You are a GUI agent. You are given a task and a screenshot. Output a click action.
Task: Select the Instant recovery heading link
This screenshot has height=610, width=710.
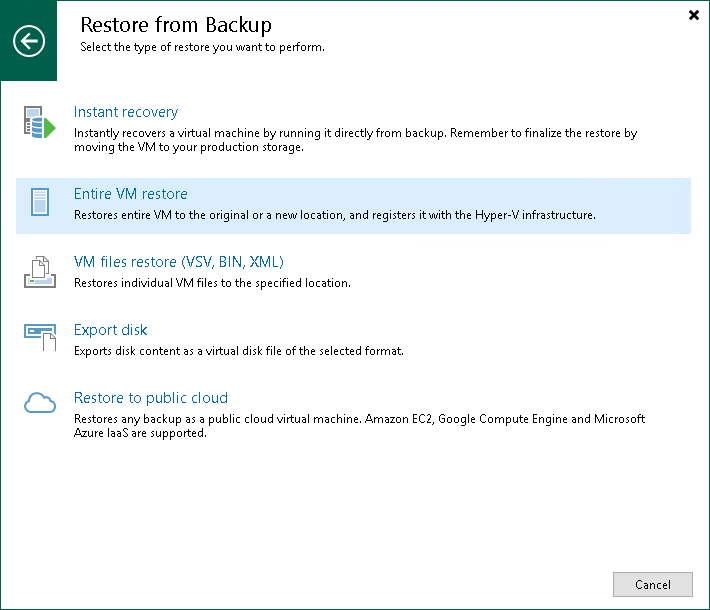click(x=126, y=112)
